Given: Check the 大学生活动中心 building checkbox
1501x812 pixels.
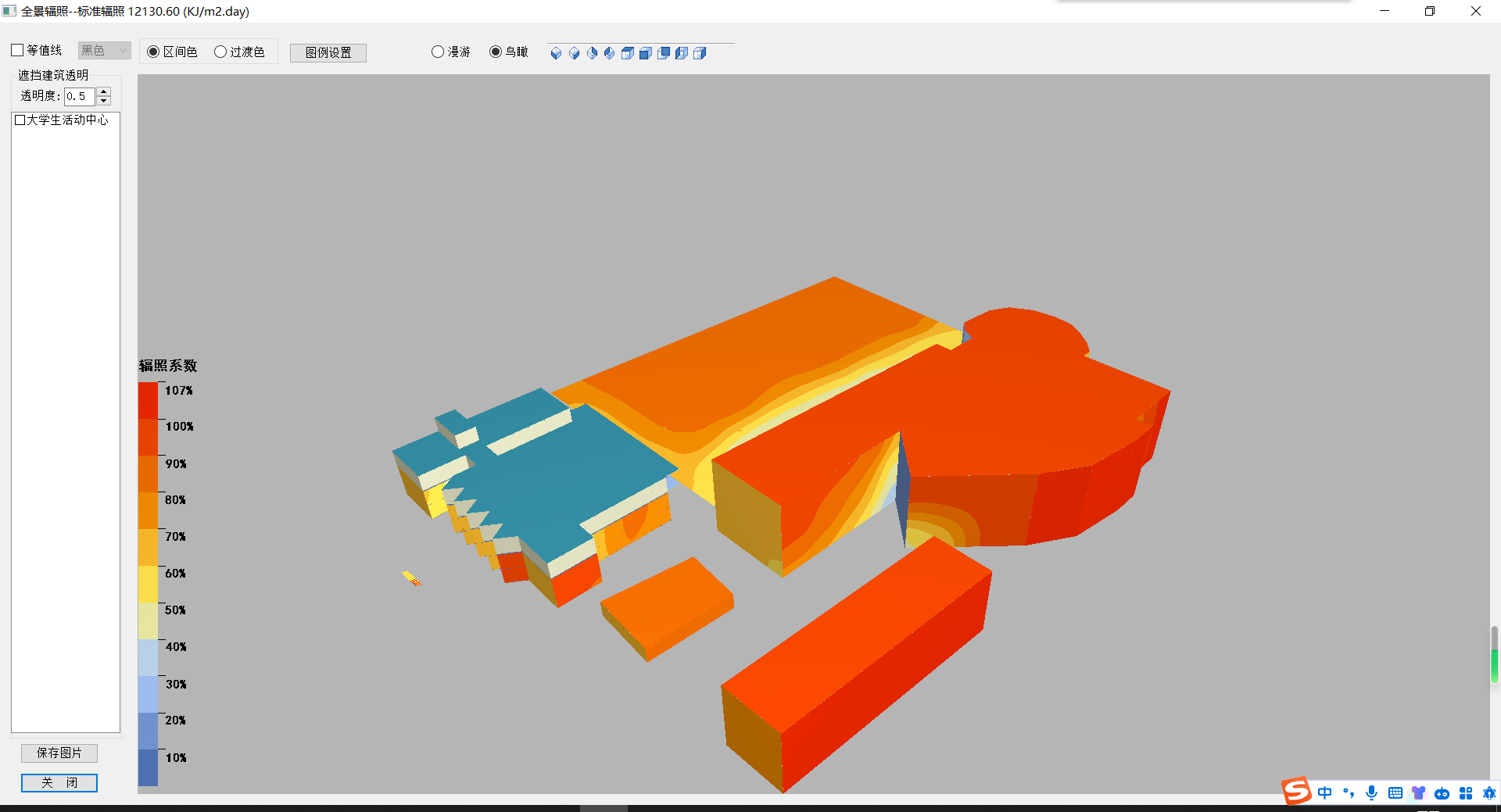Looking at the screenshot, I should point(20,120).
